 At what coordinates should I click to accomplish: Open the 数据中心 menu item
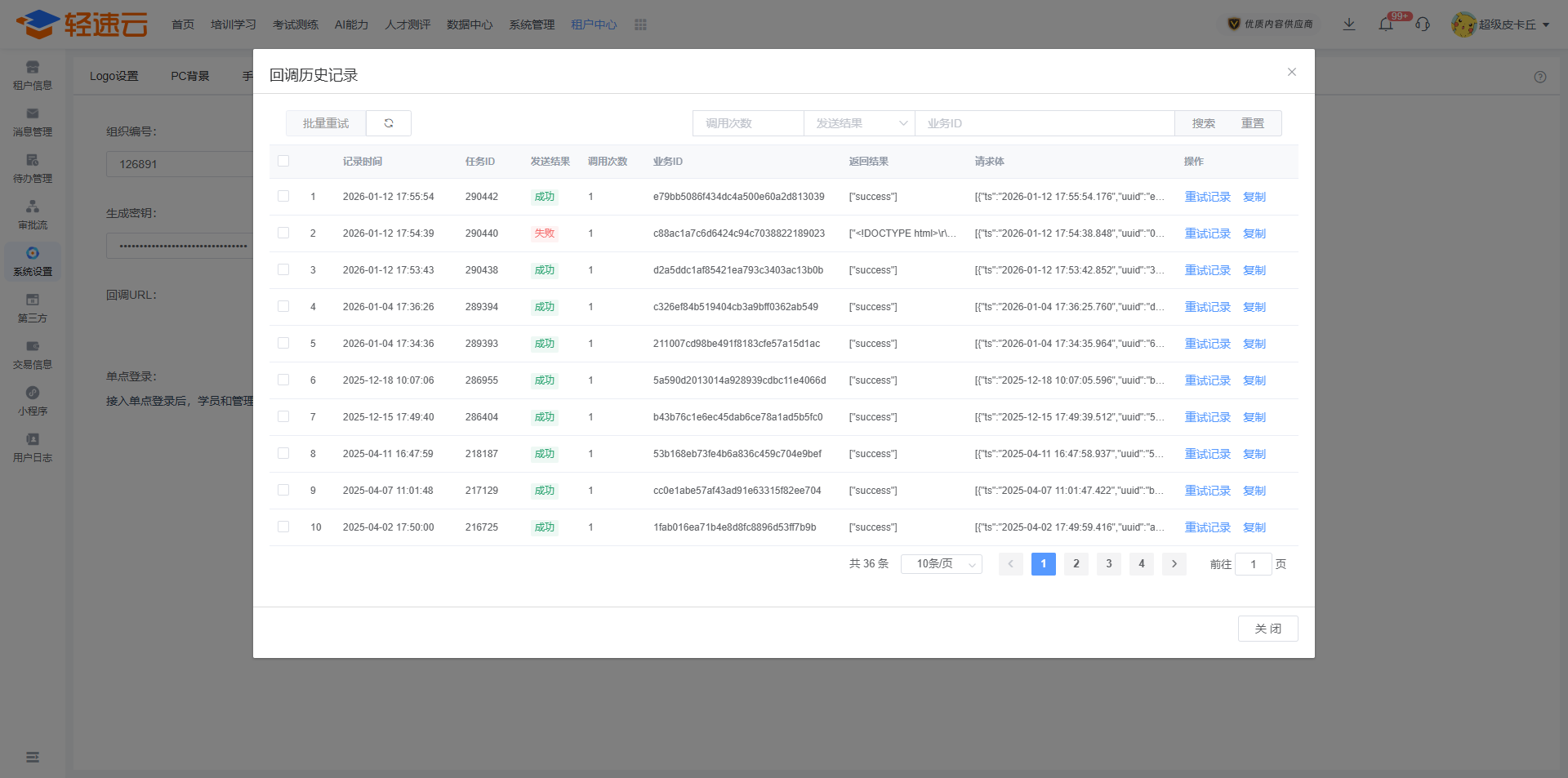pyautogui.click(x=470, y=24)
